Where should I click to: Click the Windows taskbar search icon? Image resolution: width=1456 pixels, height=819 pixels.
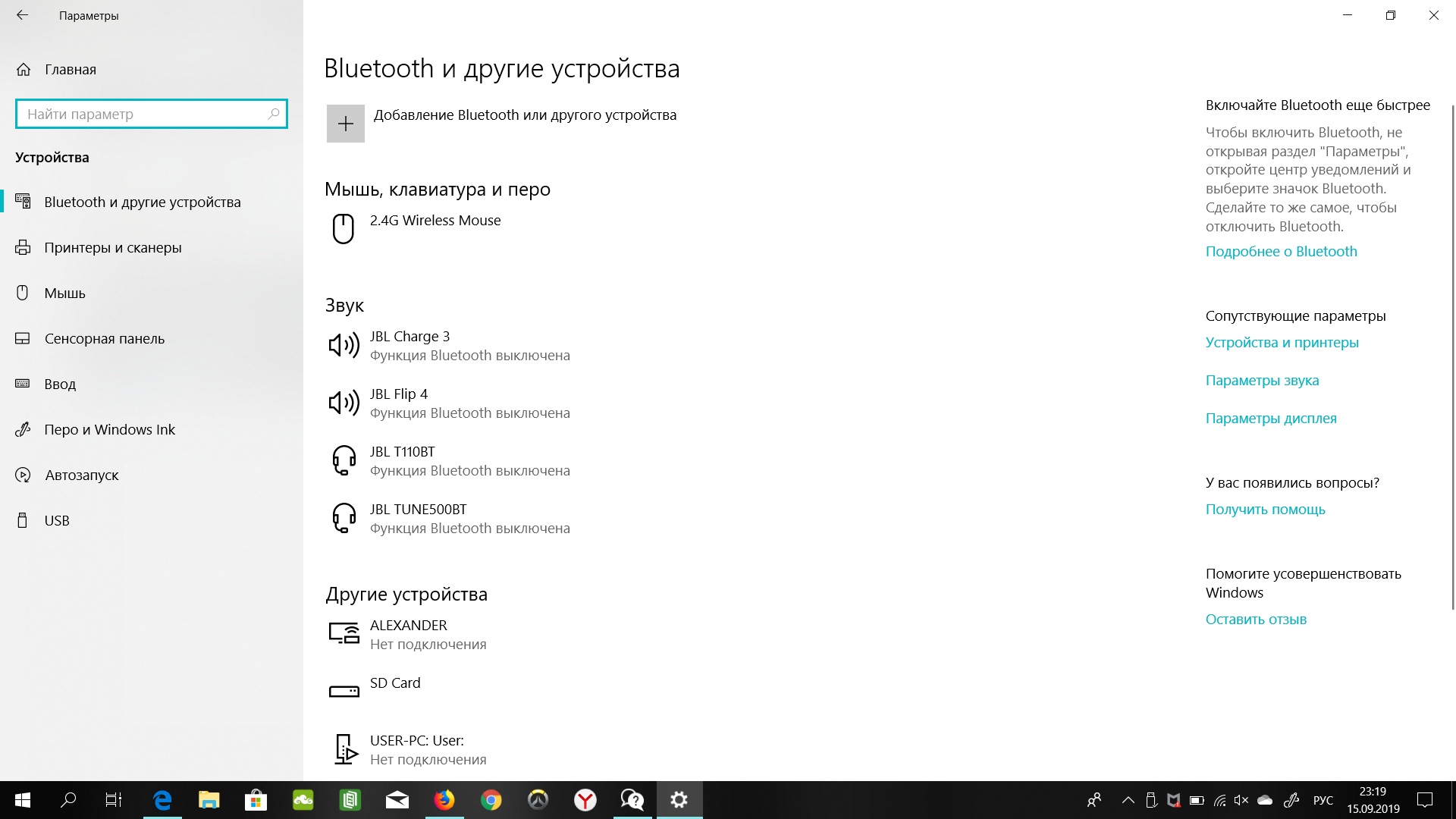(x=66, y=800)
